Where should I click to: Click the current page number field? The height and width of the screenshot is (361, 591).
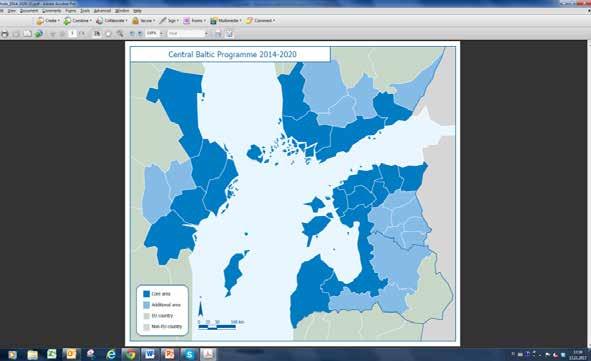click(72, 34)
